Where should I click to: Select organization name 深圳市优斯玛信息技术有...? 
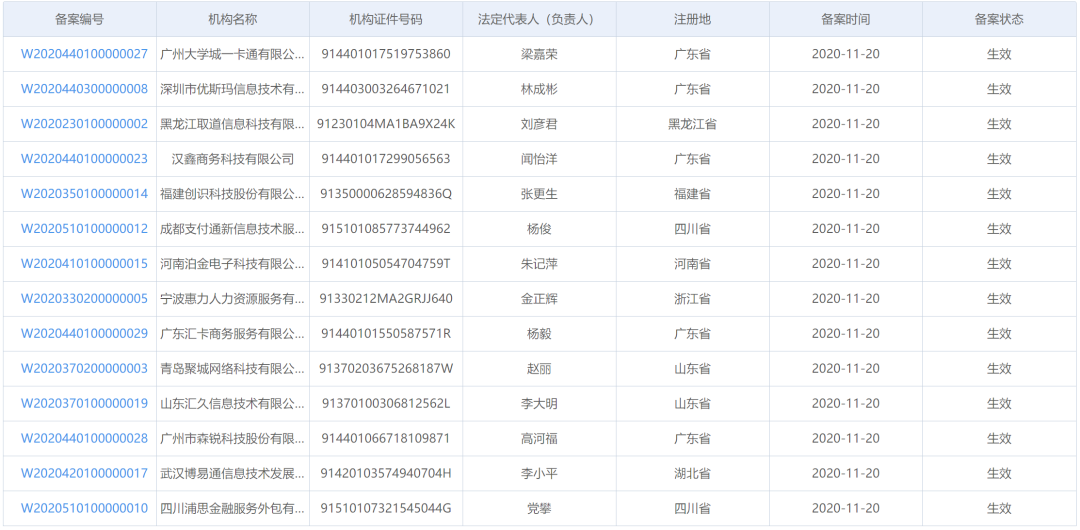[x=233, y=89]
